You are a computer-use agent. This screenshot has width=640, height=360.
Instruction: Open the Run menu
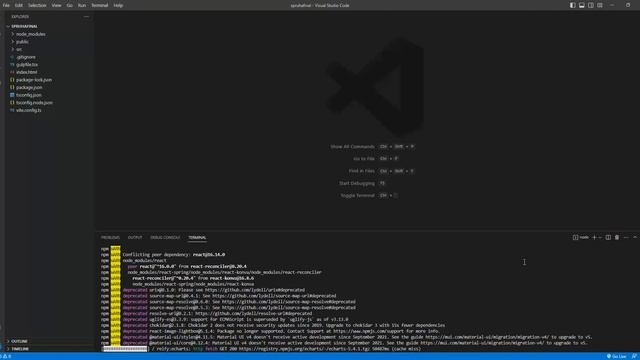click(82, 5)
